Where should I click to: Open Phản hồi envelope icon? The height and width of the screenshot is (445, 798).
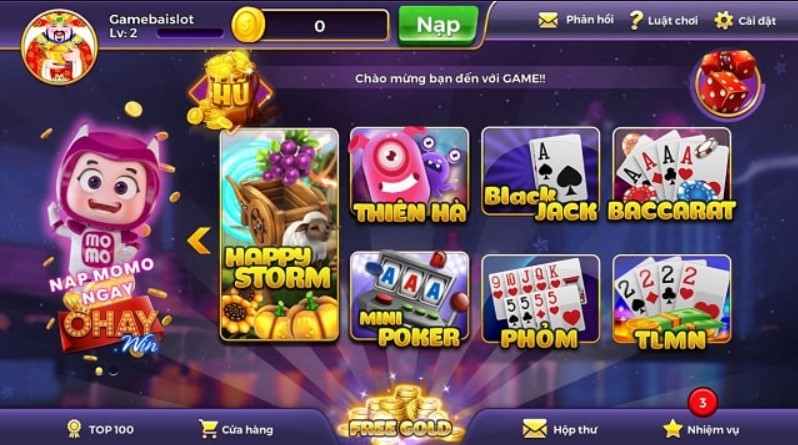pos(548,20)
